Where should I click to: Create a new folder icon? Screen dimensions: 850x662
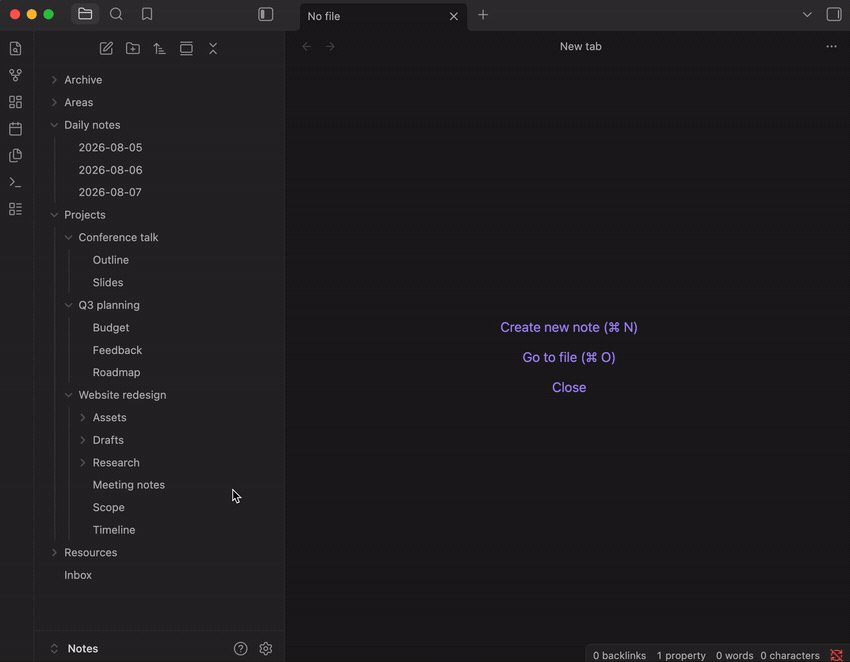pyautogui.click(x=133, y=48)
